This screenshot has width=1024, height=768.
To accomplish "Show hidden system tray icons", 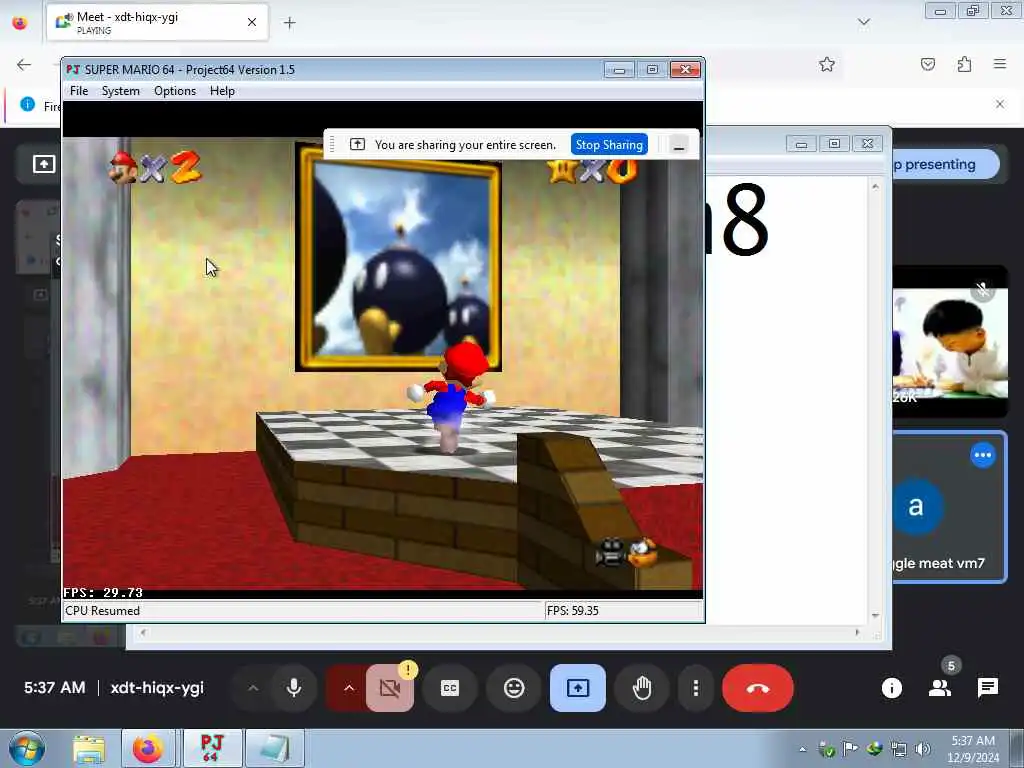I will [x=803, y=749].
